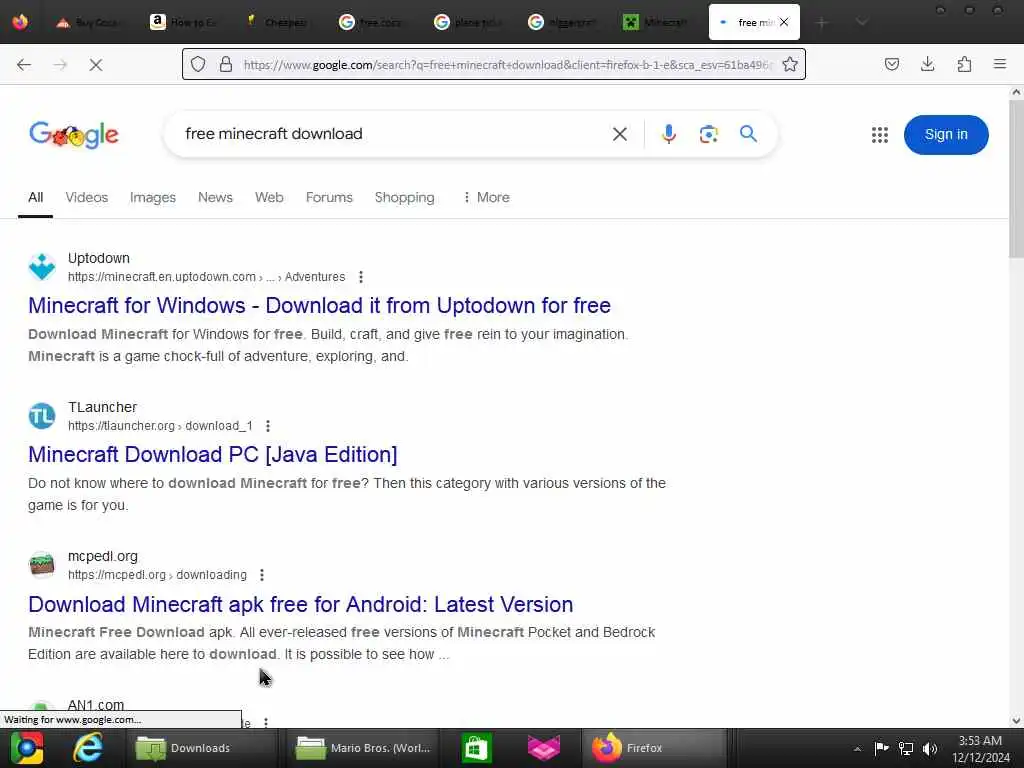The height and width of the screenshot is (768, 1024).
Task: Click the Firefox address bar URL
Action: point(507,65)
